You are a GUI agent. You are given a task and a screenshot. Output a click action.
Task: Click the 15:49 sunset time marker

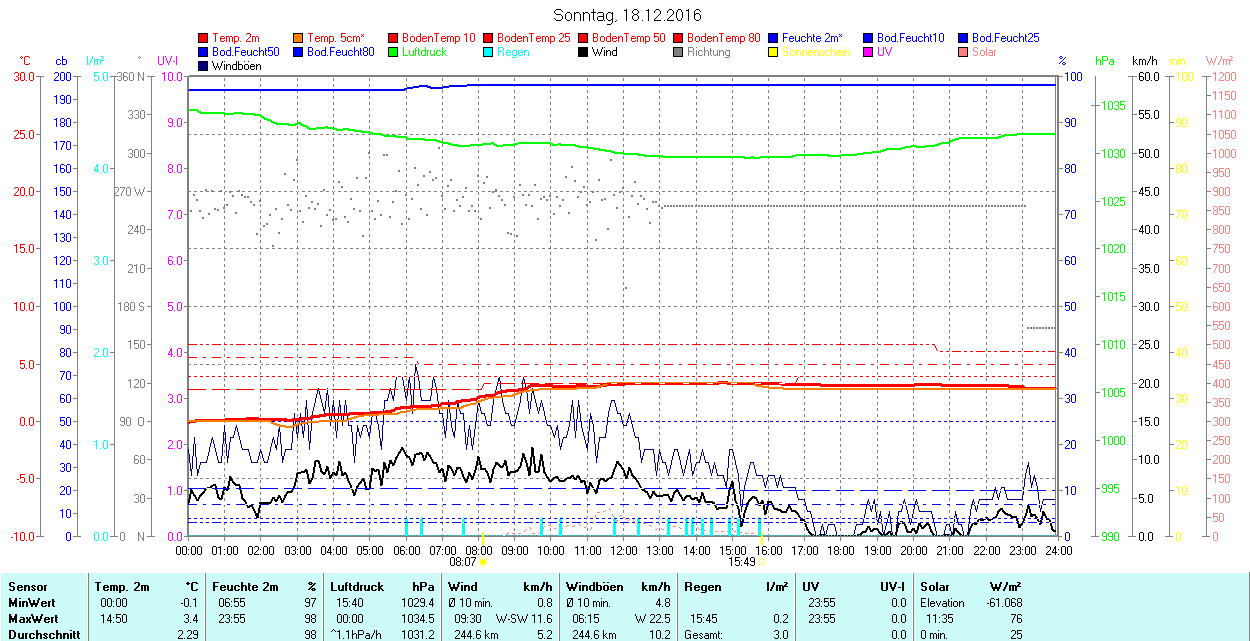coord(741,562)
